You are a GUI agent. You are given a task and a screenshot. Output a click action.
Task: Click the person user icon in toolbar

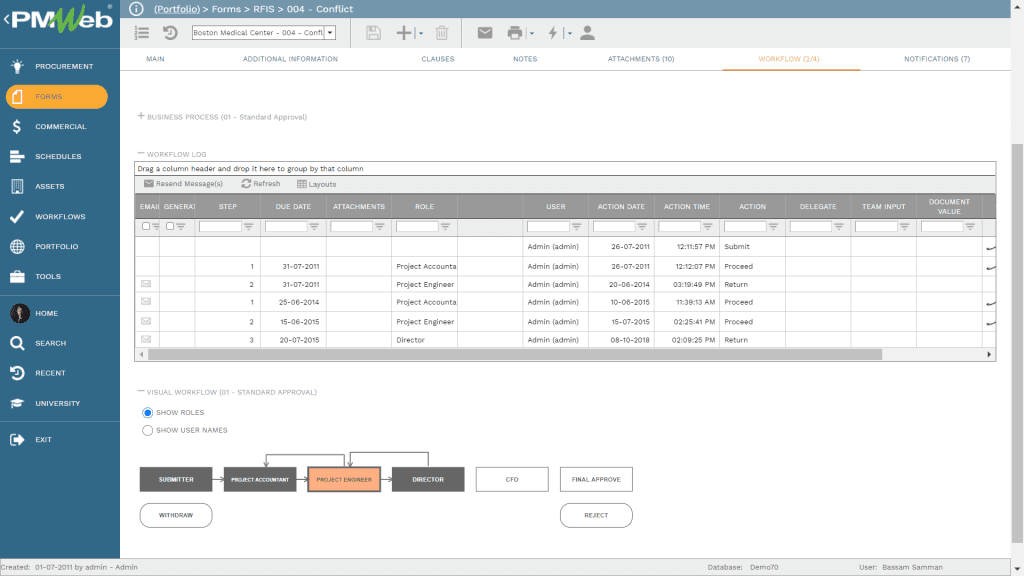coord(587,33)
